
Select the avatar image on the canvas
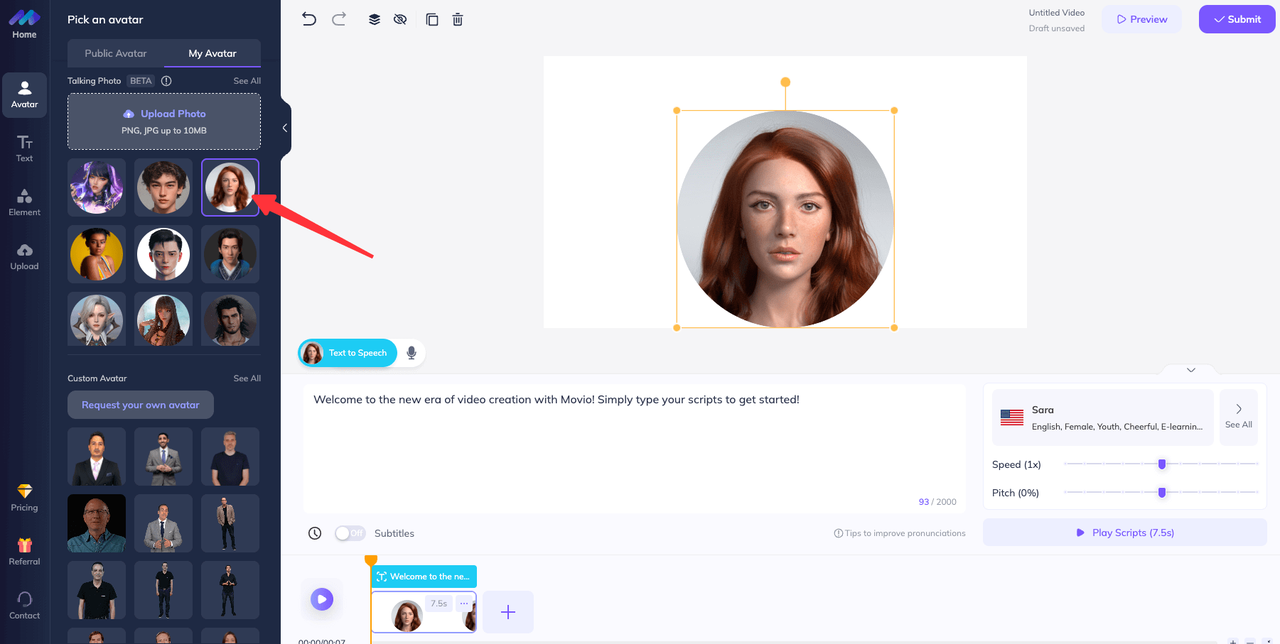pyautogui.click(x=785, y=219)
